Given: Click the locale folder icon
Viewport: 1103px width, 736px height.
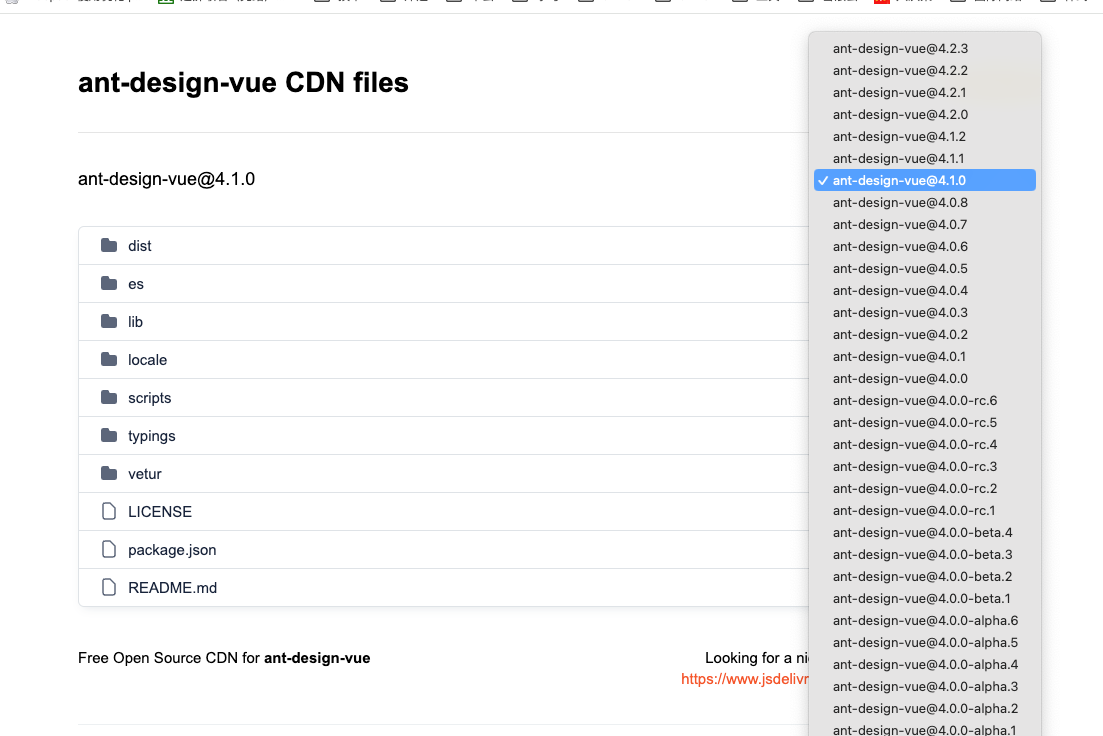Looking at the screenshot, I should 109,360.
